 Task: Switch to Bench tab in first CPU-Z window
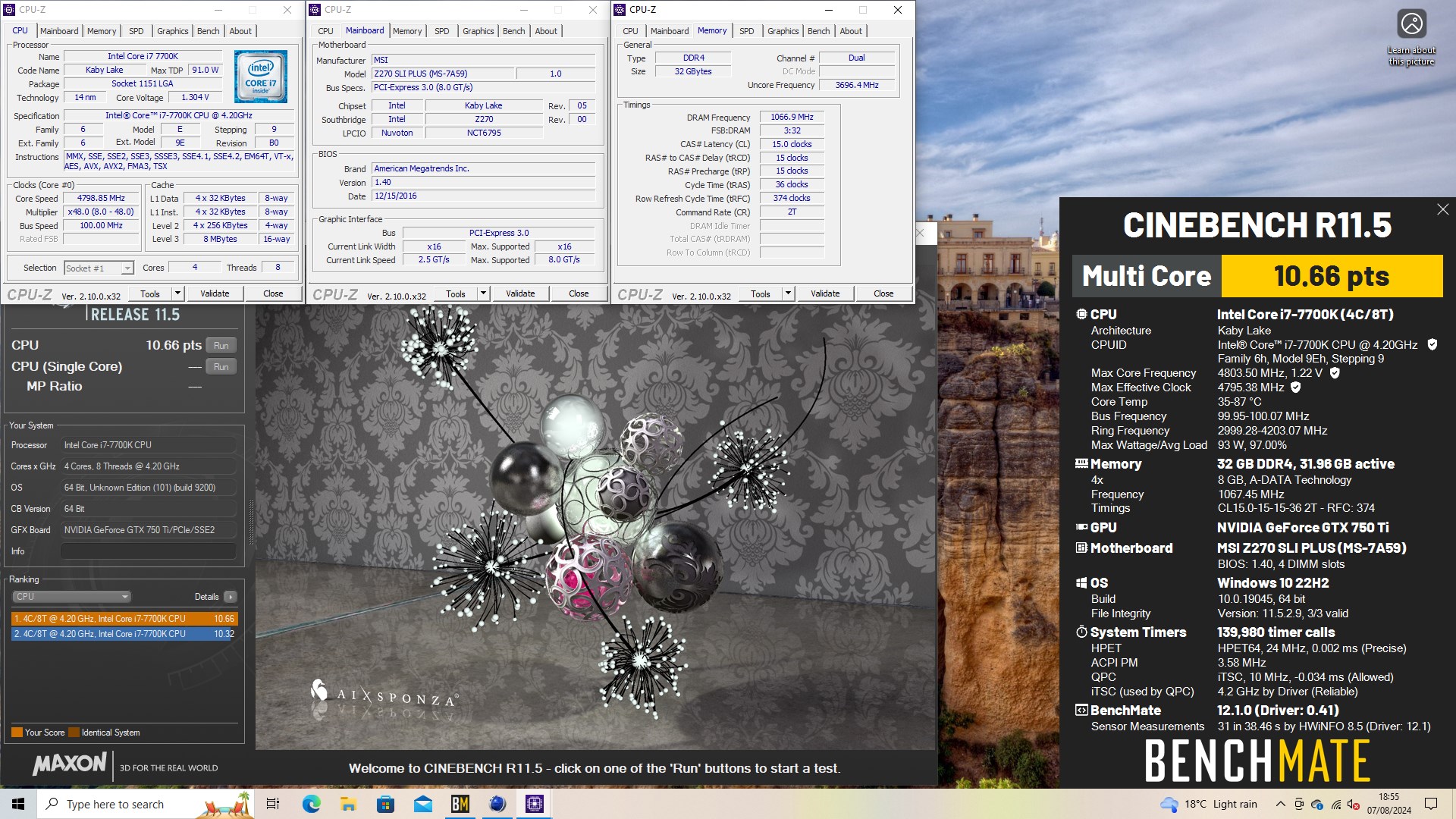[x=209, y=31]
